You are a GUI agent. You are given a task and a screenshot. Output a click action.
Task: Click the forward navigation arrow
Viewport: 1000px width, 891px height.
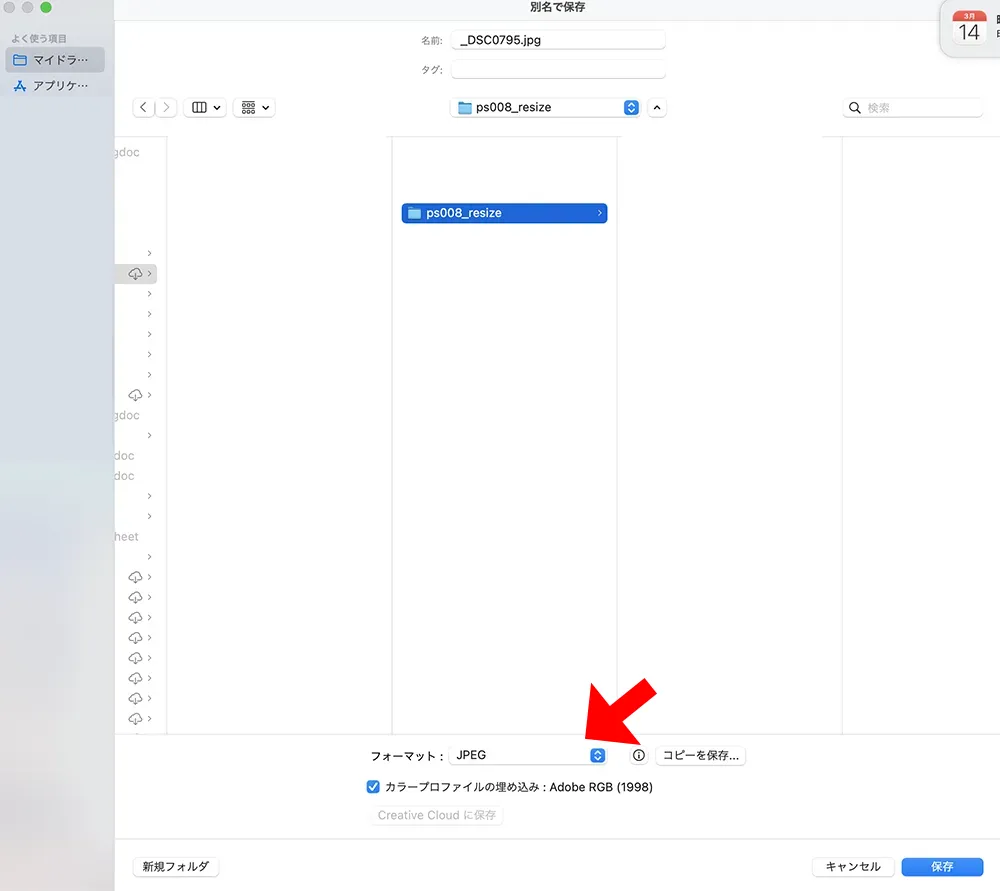pos(167,107)
